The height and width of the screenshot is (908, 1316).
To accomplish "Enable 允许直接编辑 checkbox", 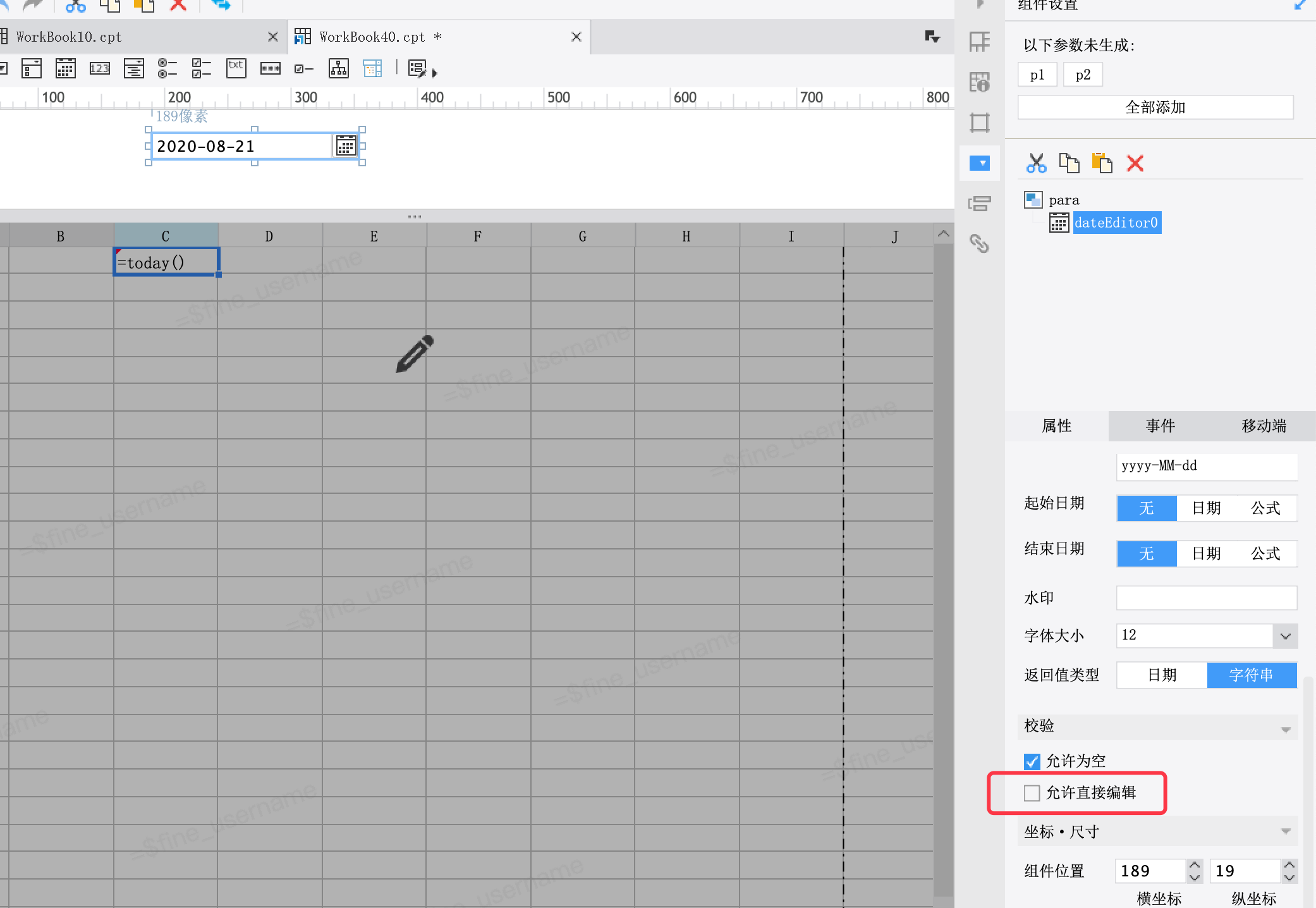I will 1032,793.
